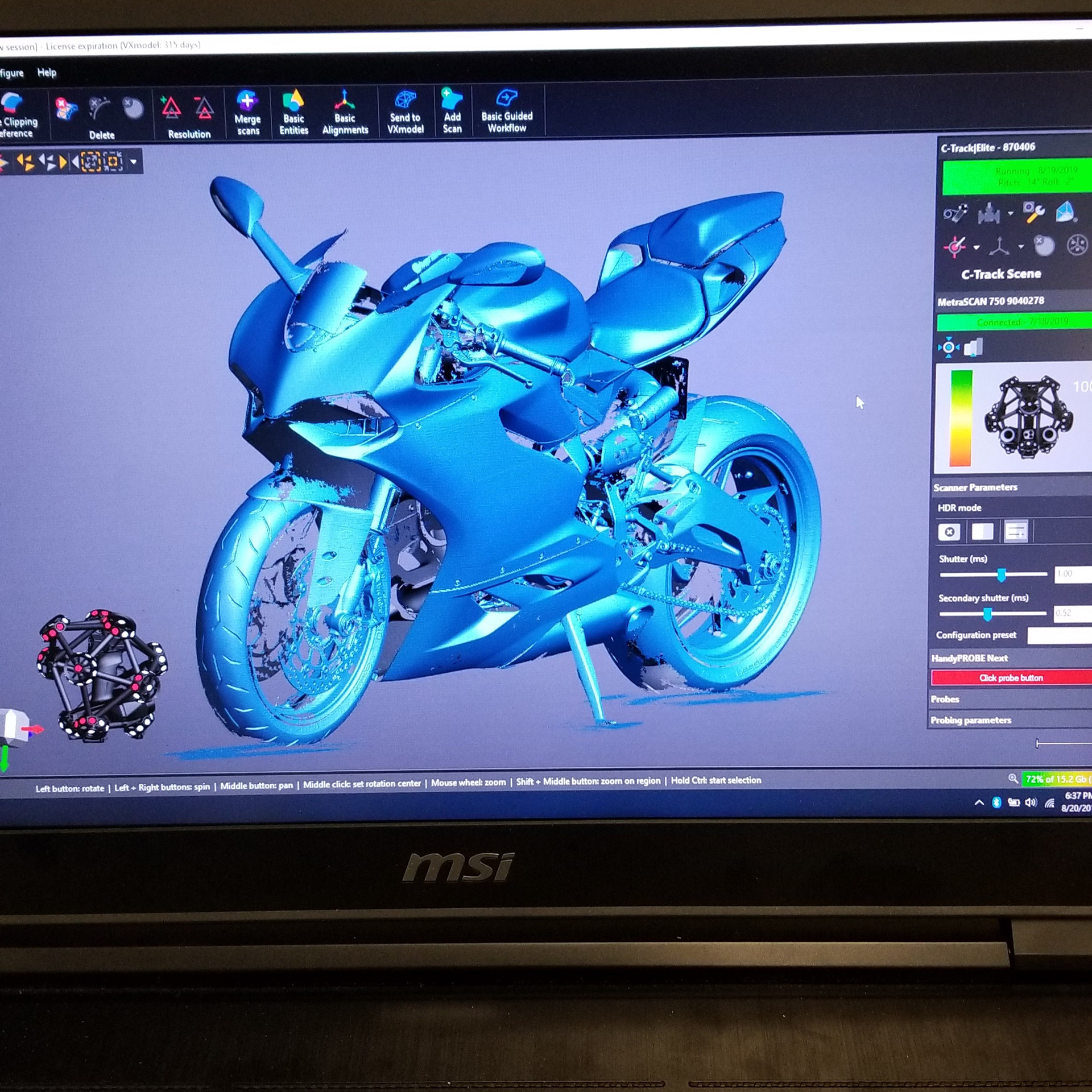1092x1092 pixels.
Task: Open the Configure menu
Action: click(11, 73)
